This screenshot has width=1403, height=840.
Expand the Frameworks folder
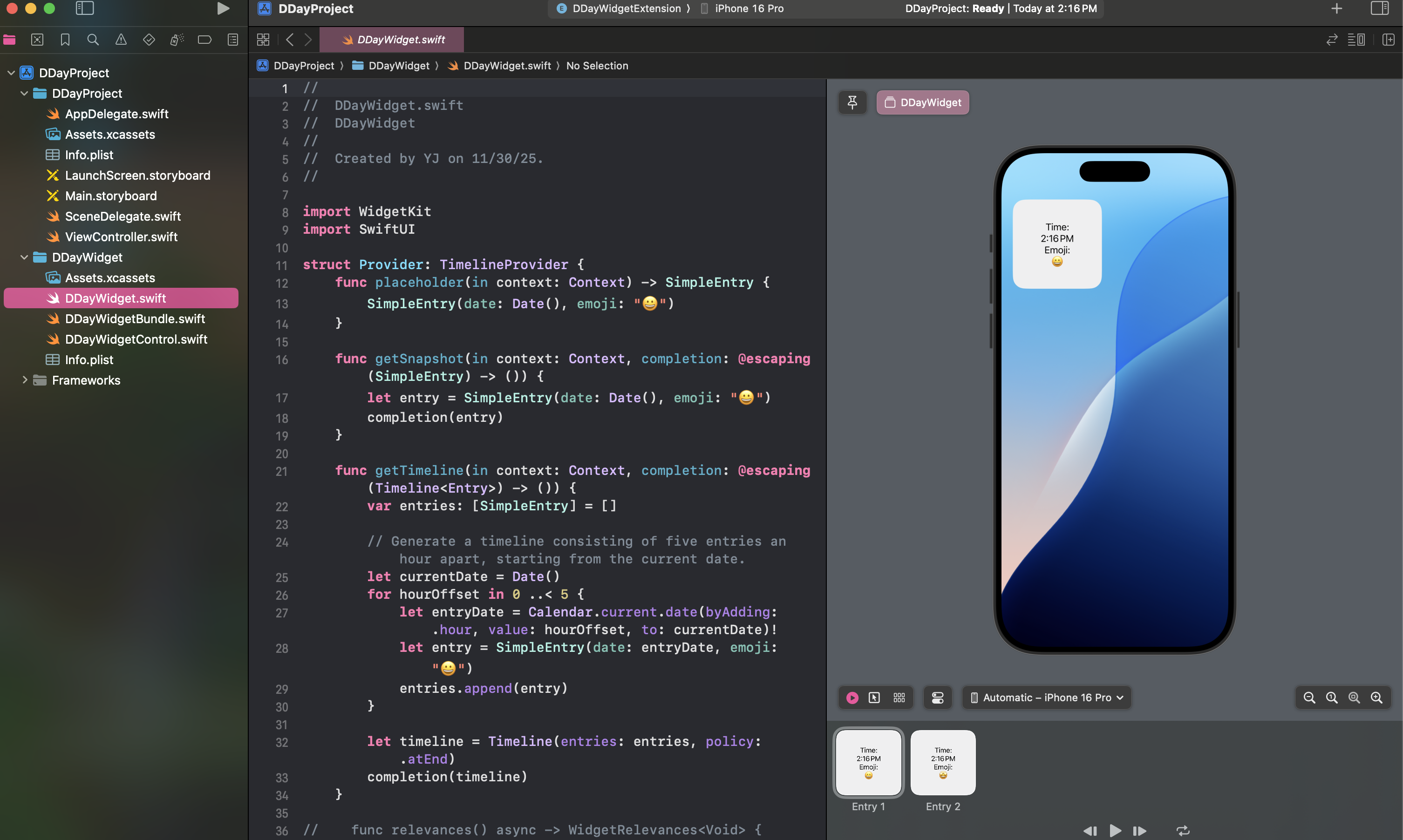24,380
